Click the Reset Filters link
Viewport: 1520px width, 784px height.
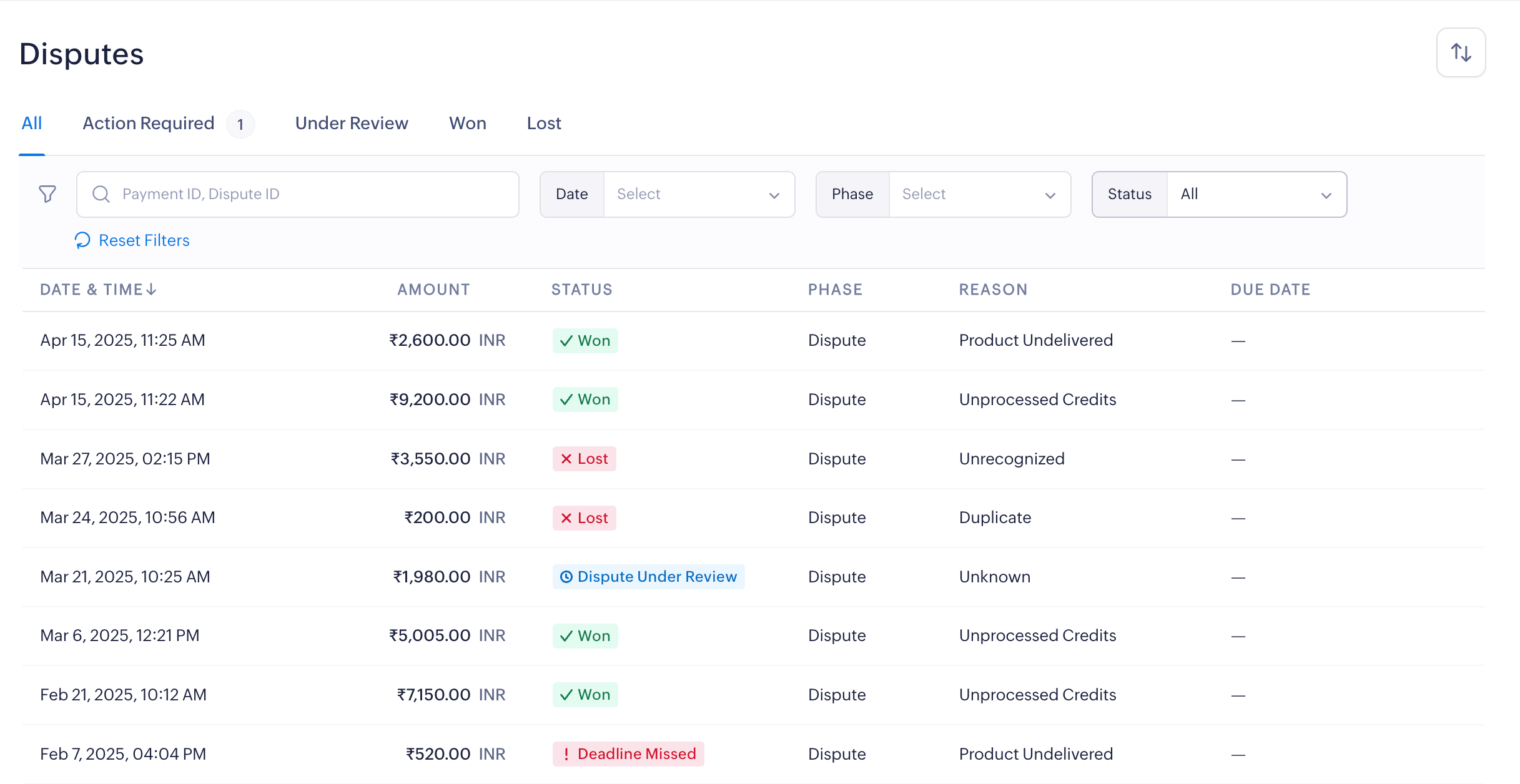click(144, 240)
